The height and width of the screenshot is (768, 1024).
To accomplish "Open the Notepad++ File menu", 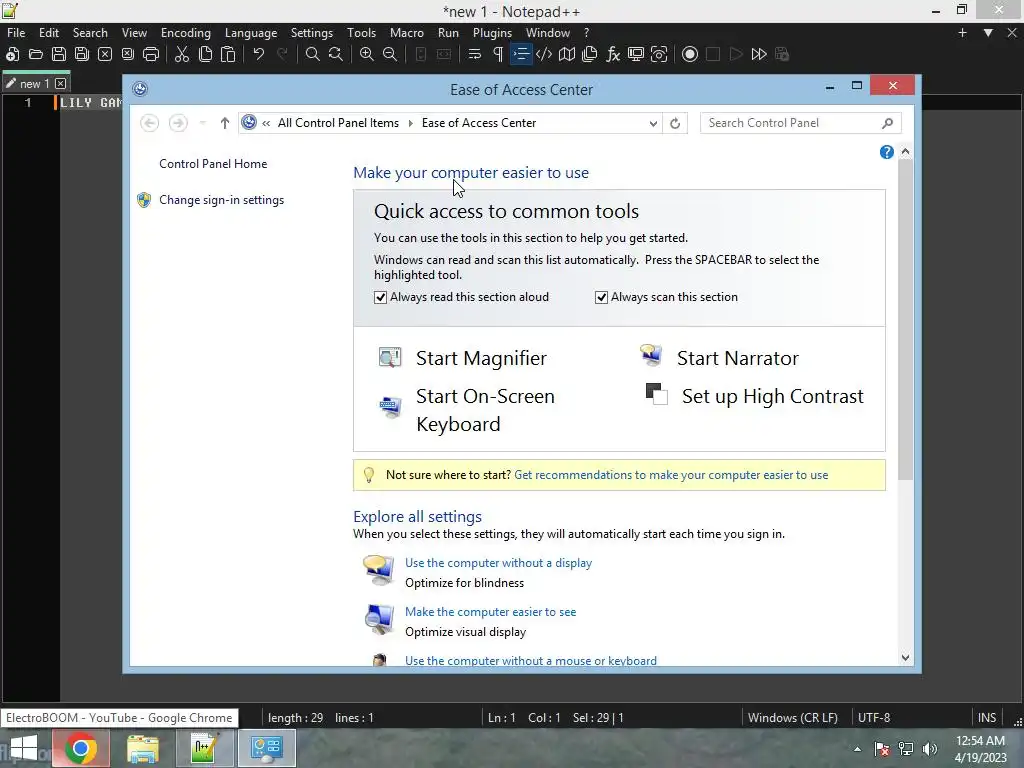I will click(16, 33).
